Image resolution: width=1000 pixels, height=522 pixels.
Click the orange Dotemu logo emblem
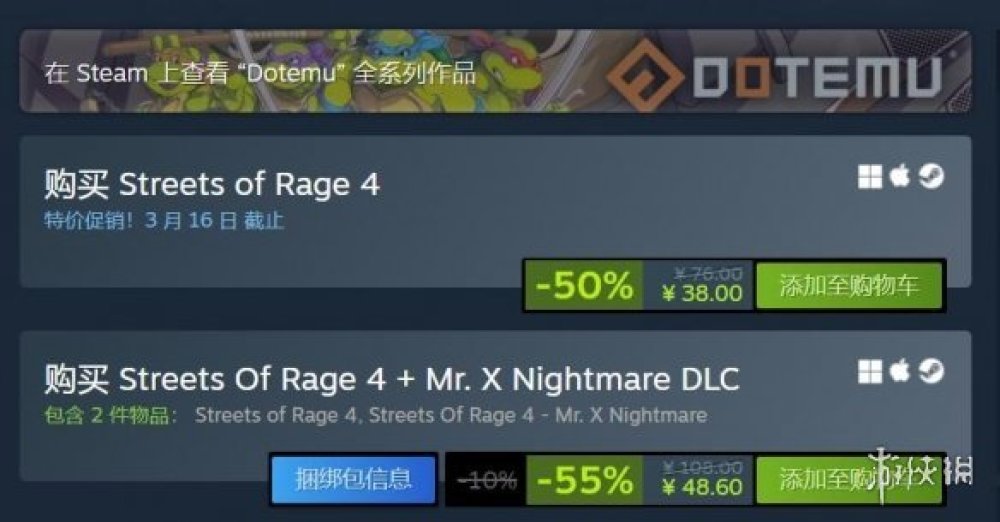click(x=643, y=74)
